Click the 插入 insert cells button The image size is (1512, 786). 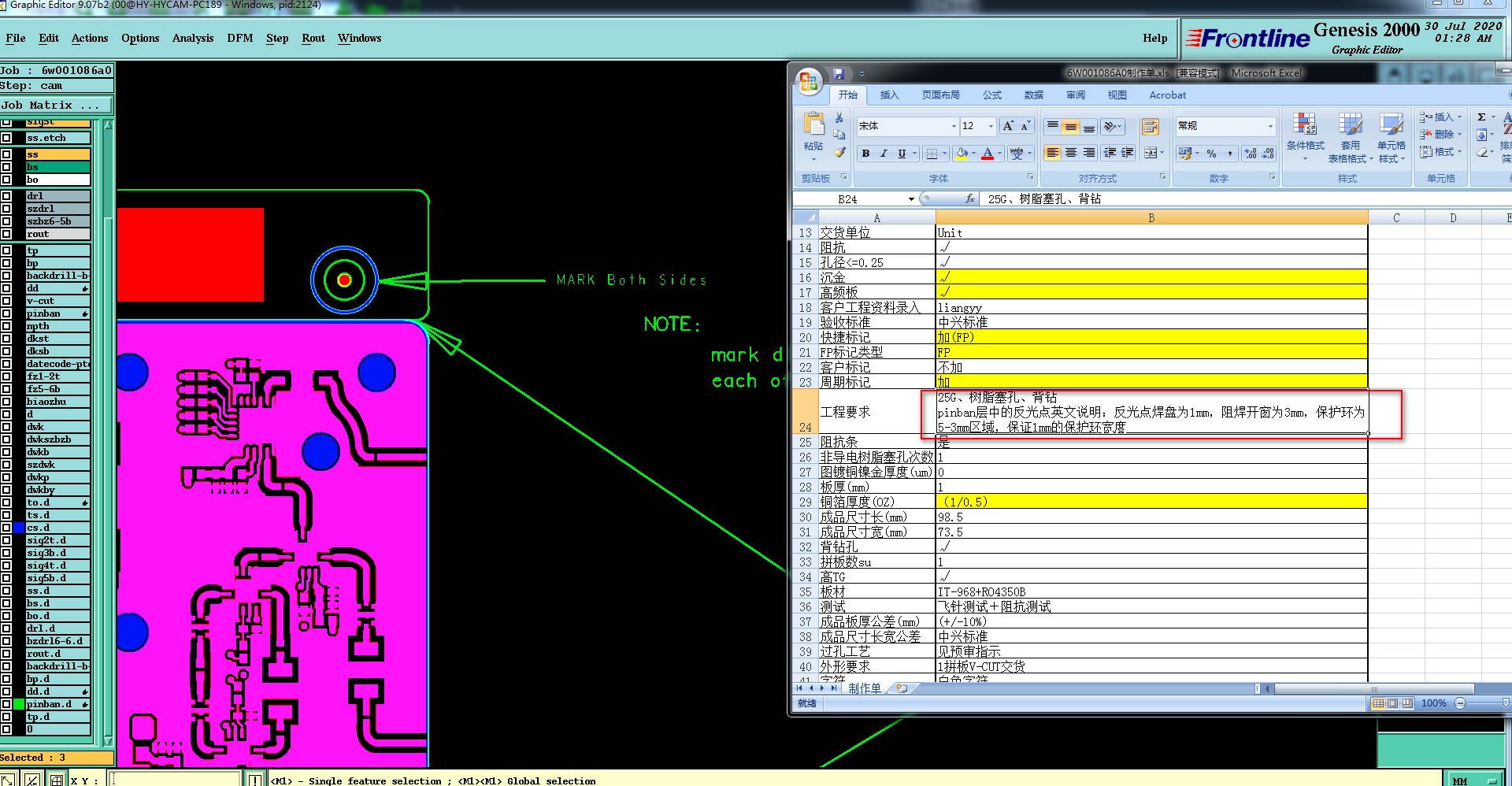1440,117
